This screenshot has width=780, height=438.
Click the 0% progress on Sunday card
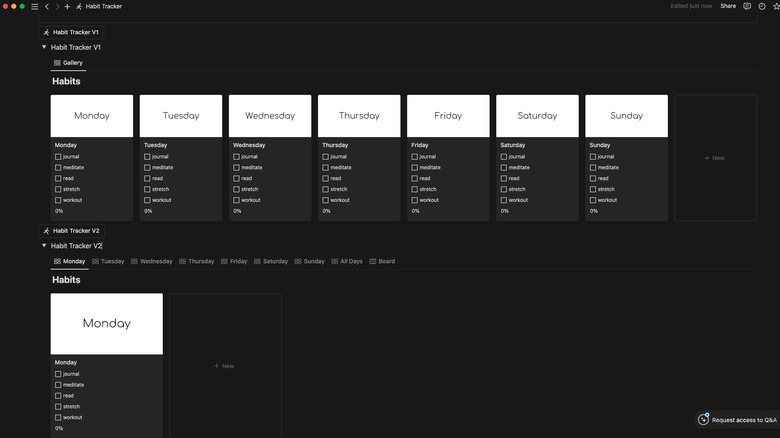click(594, 211)
